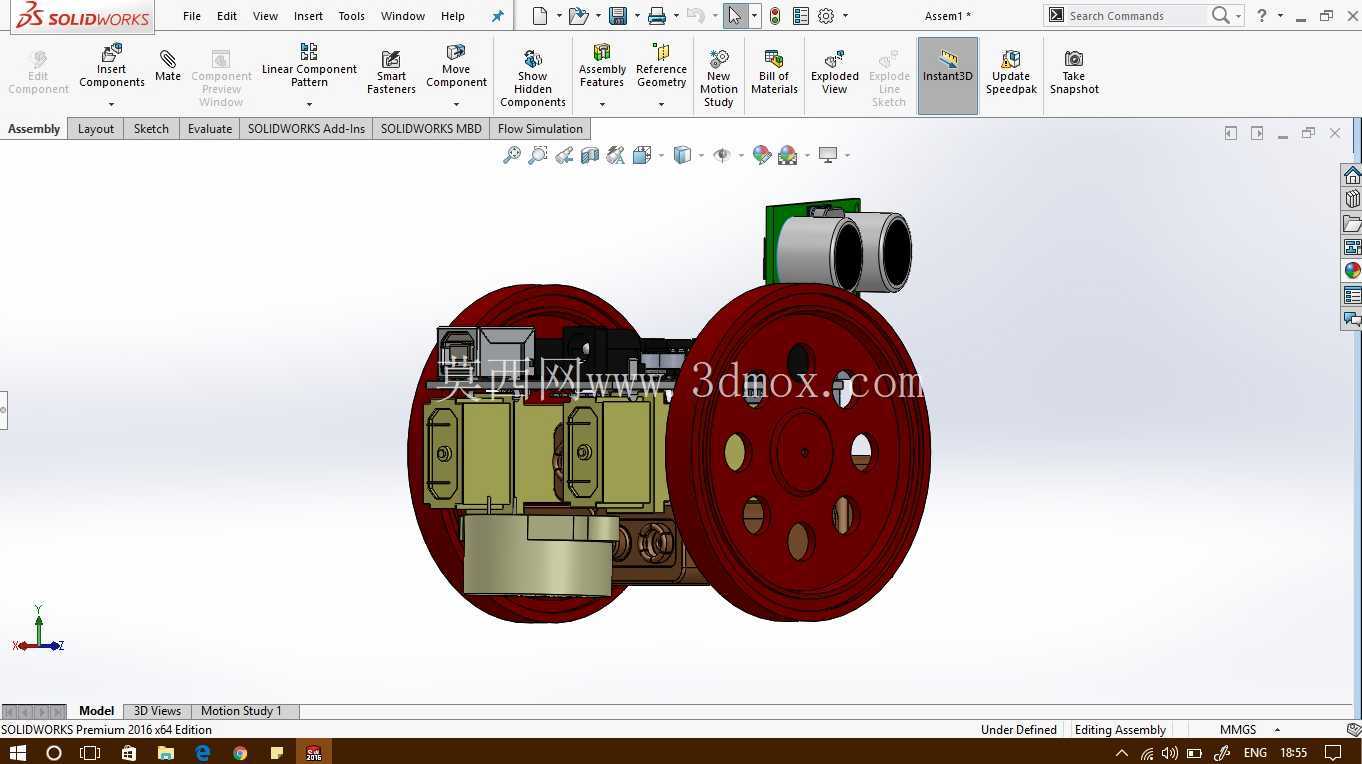The image size is (1362, 764).
Task: Expand the Reference Geometry dropdown arrow
Action: (x=661, y=104)
